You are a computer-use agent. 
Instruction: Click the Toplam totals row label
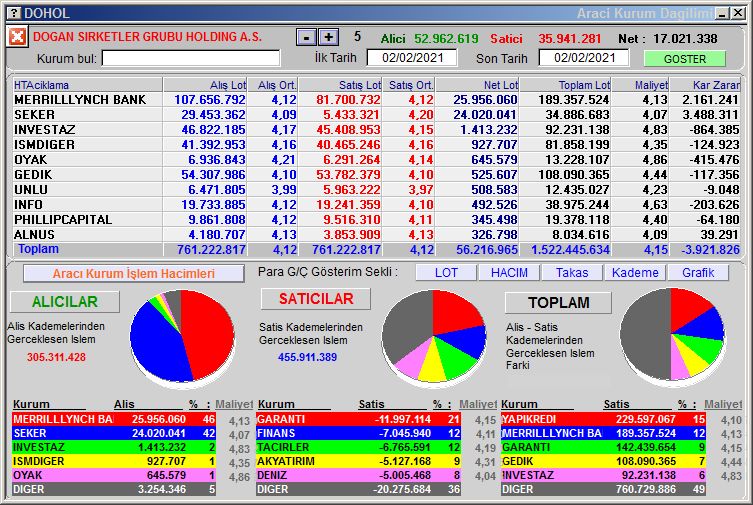coord(38,249)
